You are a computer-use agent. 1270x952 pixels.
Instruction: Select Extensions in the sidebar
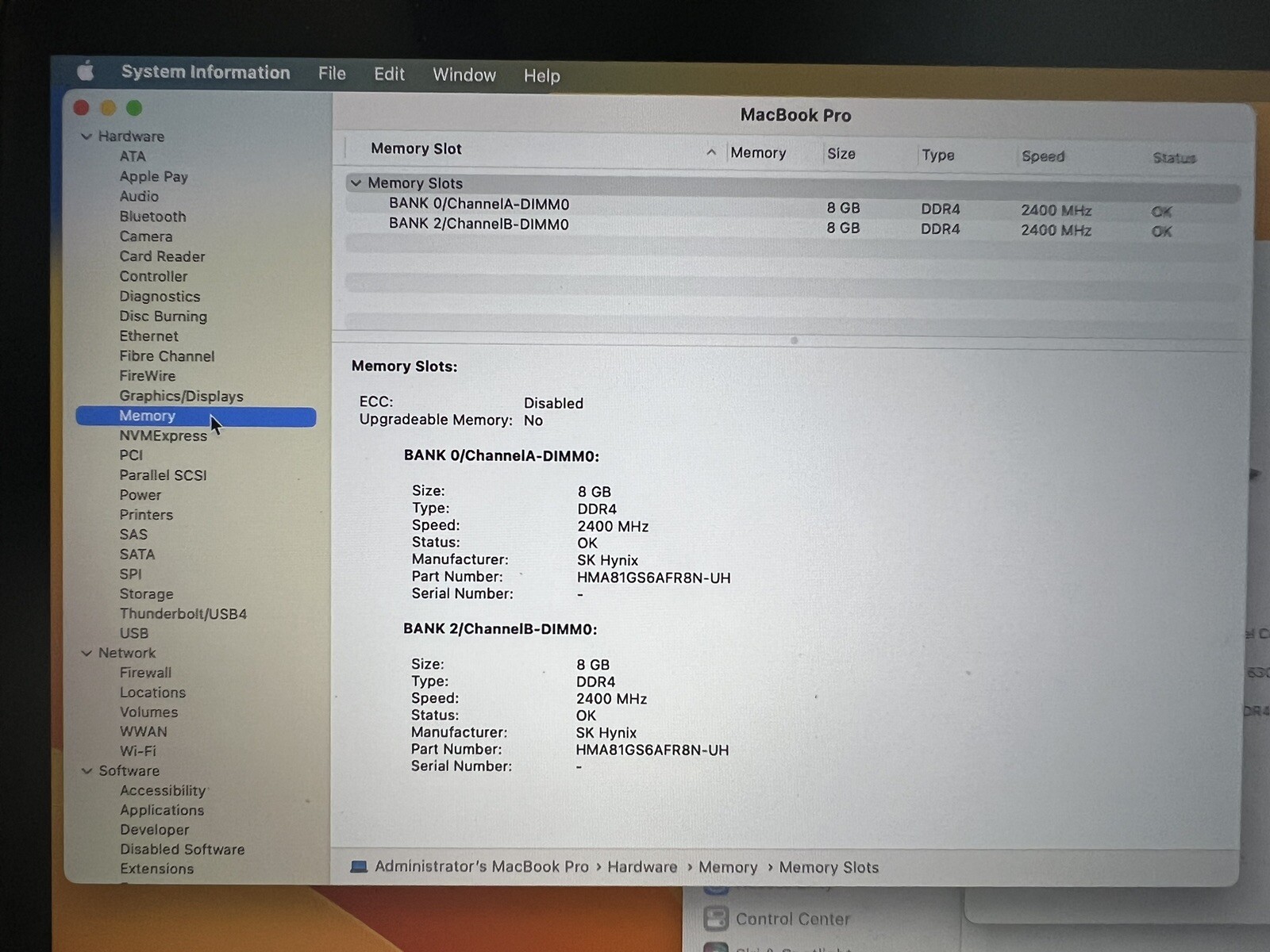156,869
